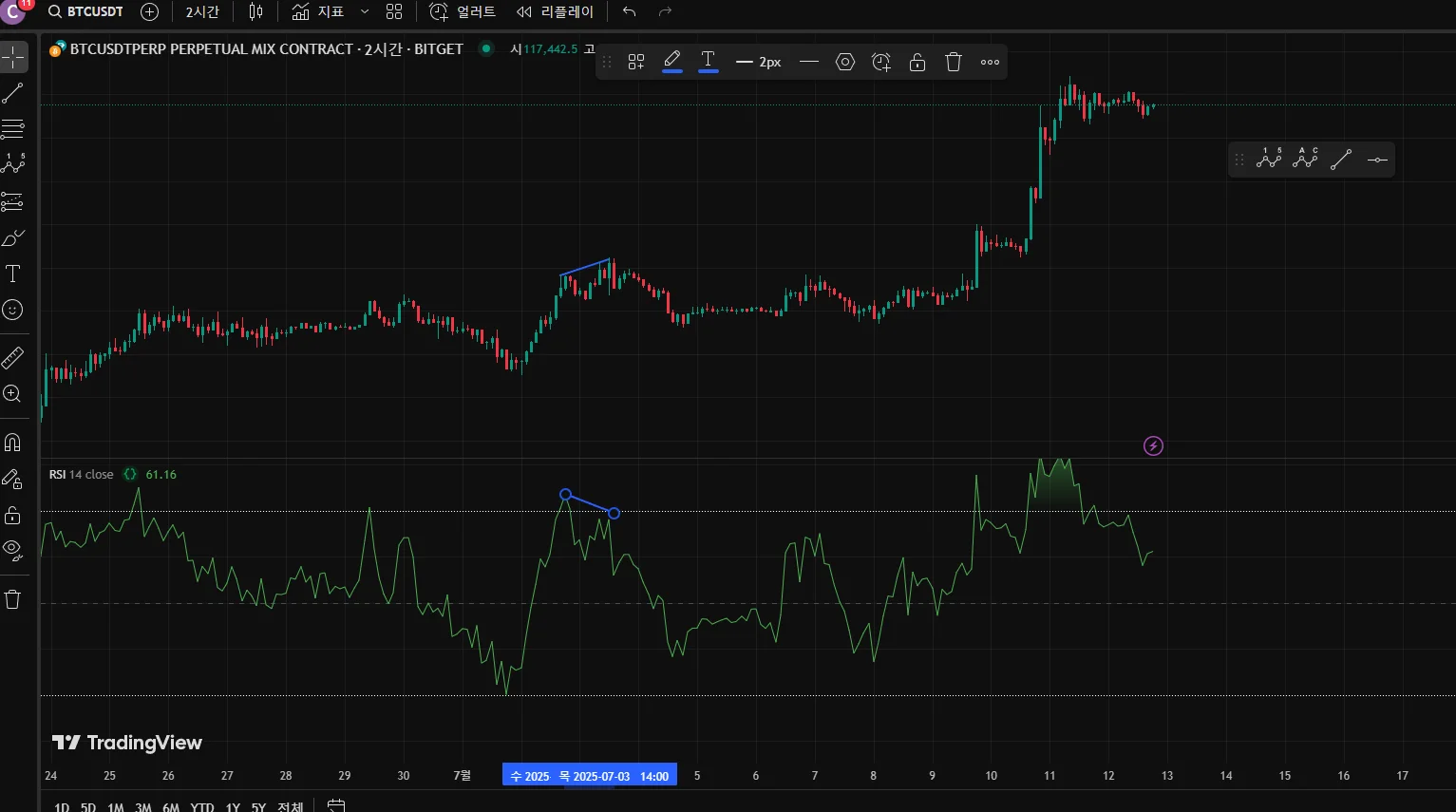Click the emoji icons tool
This screenshot has height=812, width=1456.
tap(13, 310)
